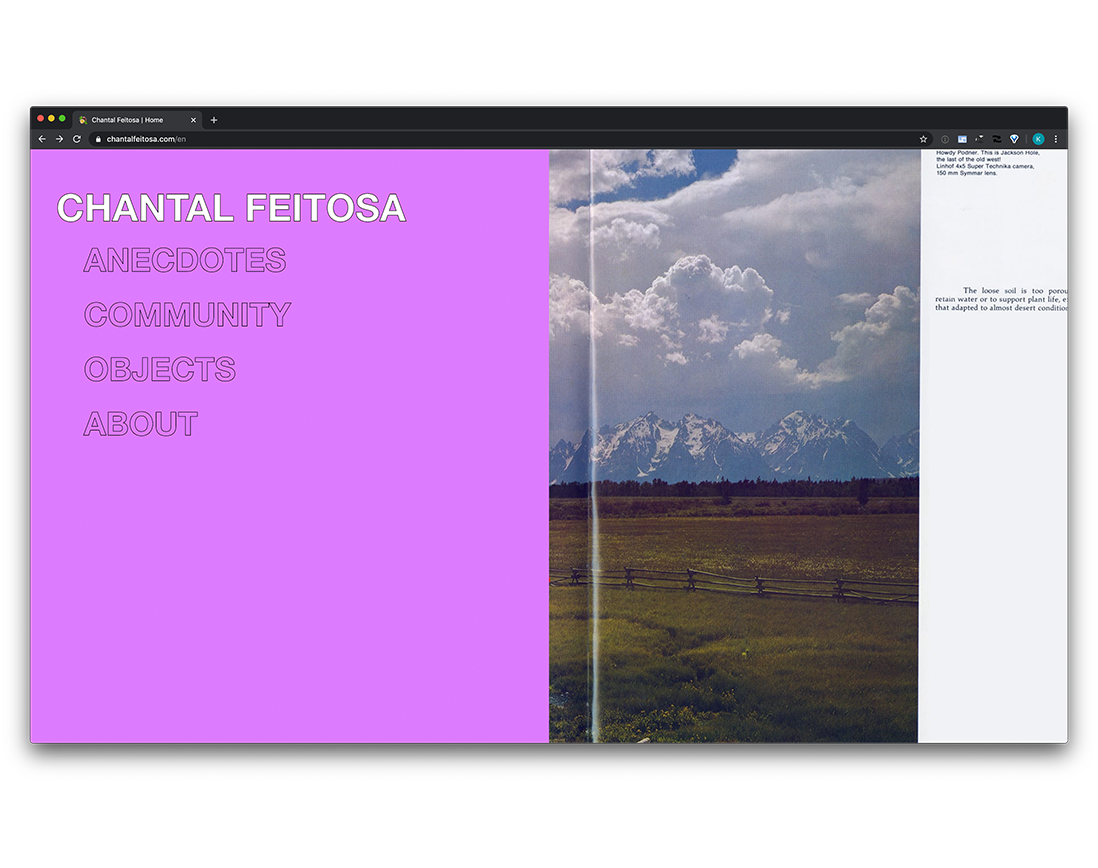Viewport: 1098px width, 868px height.
Task: Close the browser window with the red button
Action: click(x=41, y=119)
